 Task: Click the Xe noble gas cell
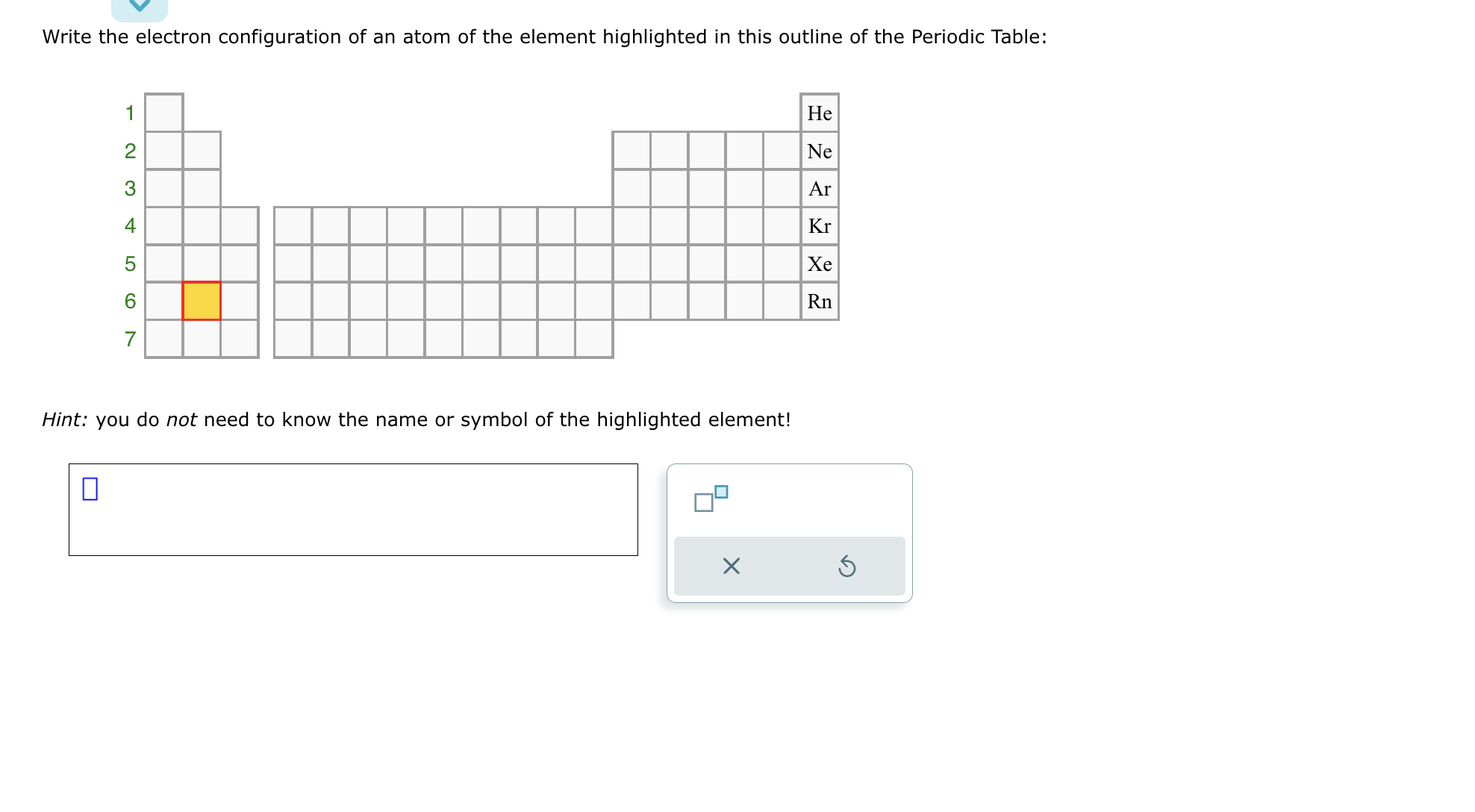[820, 263]
